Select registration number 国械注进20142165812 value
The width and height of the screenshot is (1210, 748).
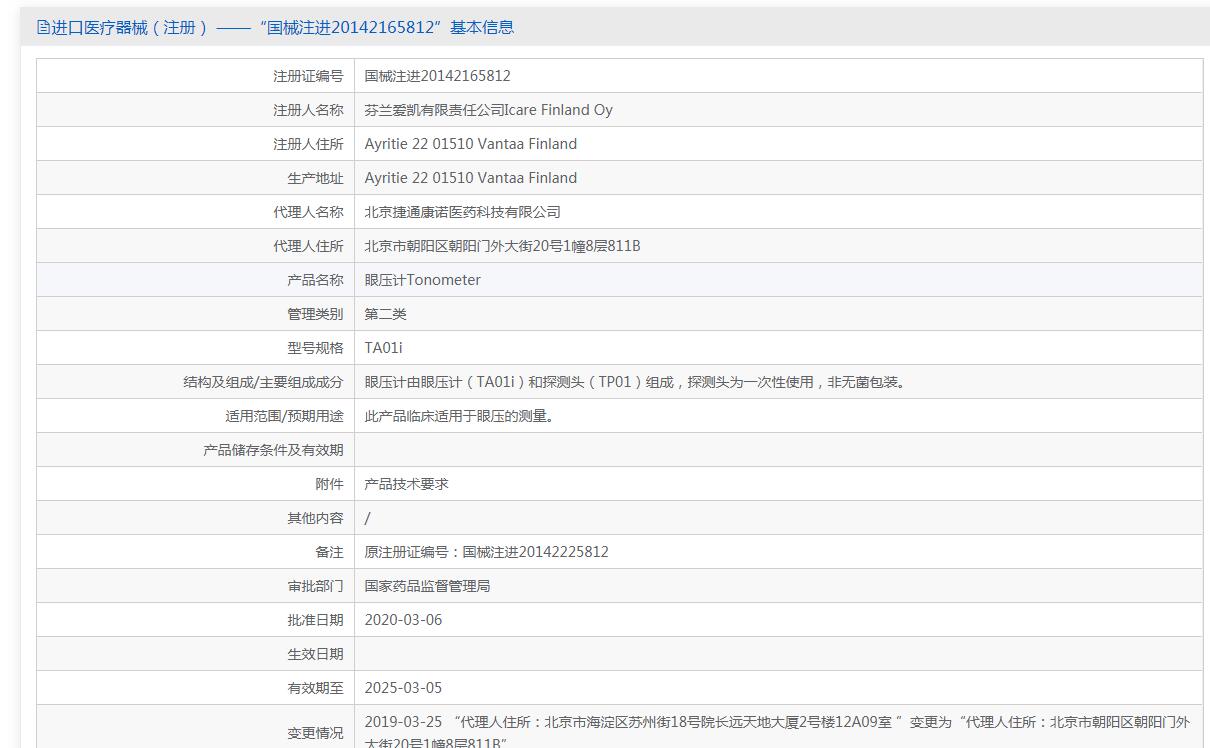437,76
